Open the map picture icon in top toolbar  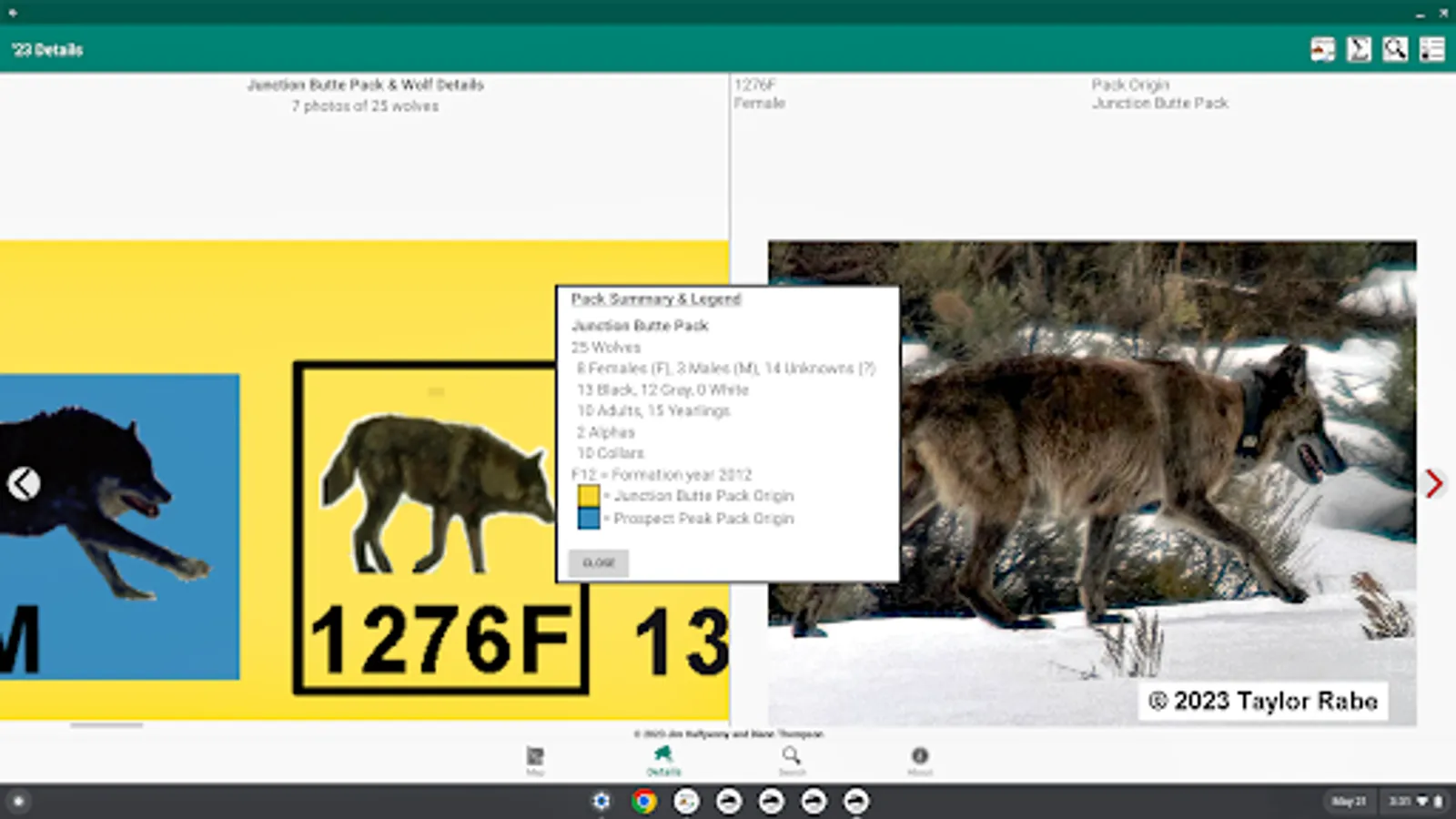tap(1322, 49)
